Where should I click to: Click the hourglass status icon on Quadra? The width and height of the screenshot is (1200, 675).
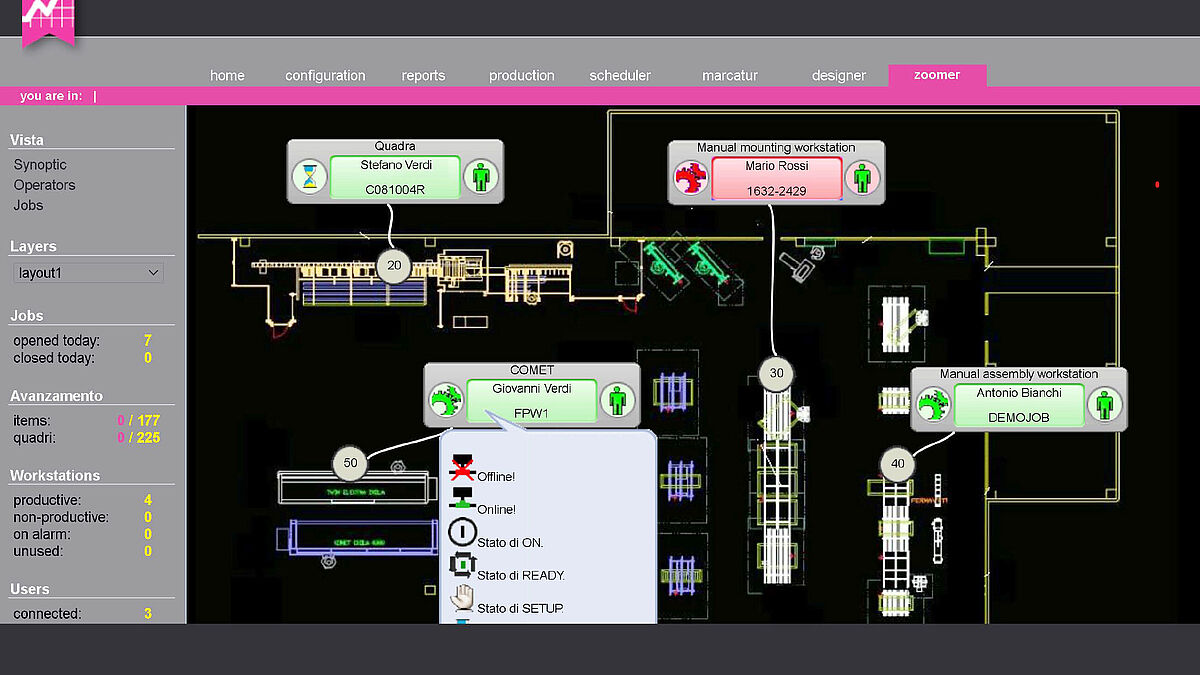coord(311,178)
